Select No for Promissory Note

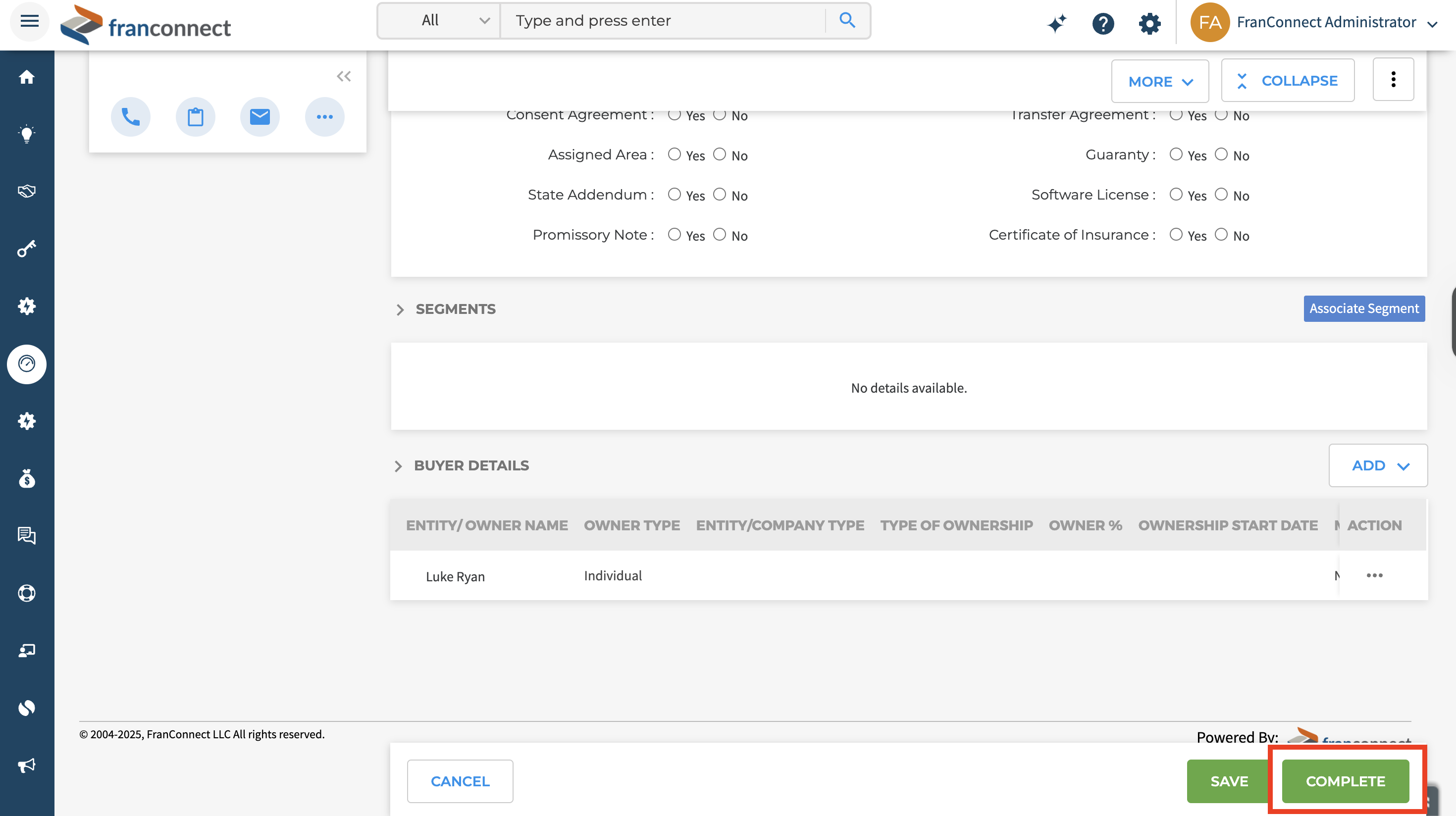point(720,235)
